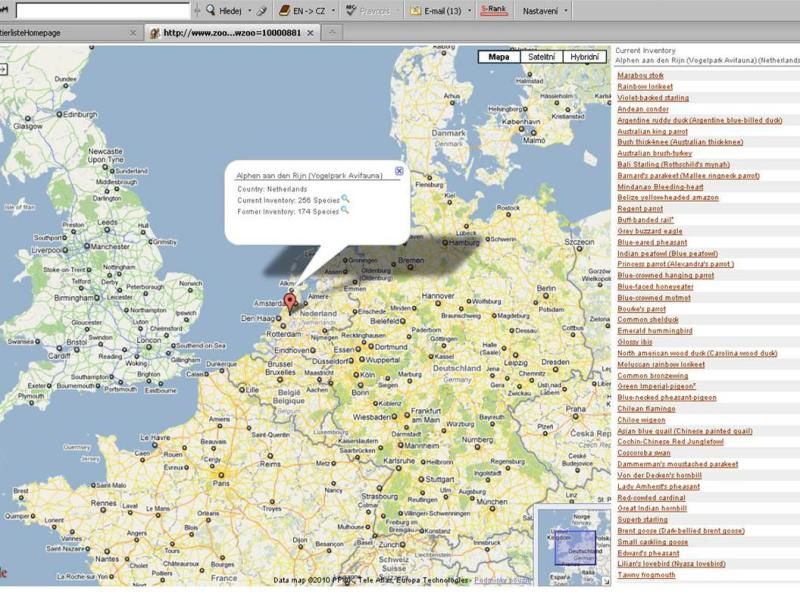Open the Indian peafowl (Blue peafowl) link
The image size is (800, 600).
click(x=667, y=254)
